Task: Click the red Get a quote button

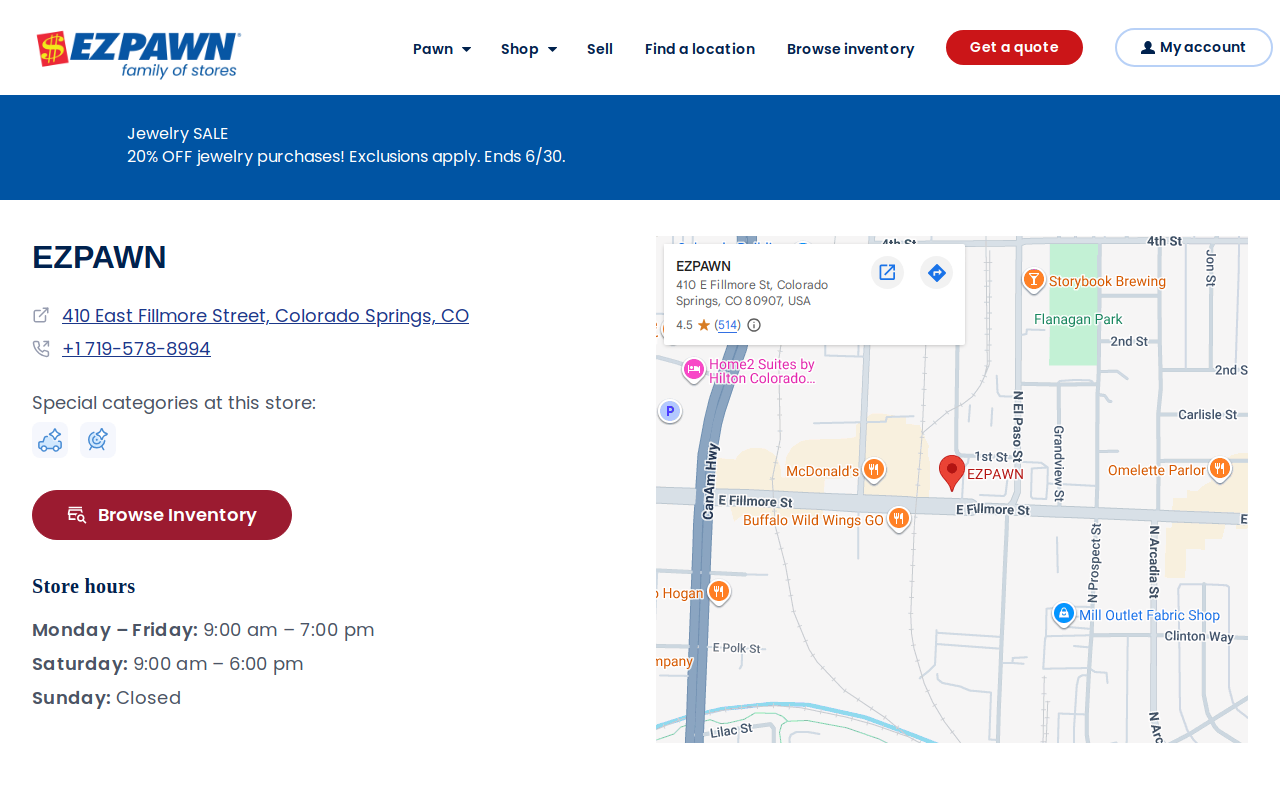Action: tap(1014, 48)
